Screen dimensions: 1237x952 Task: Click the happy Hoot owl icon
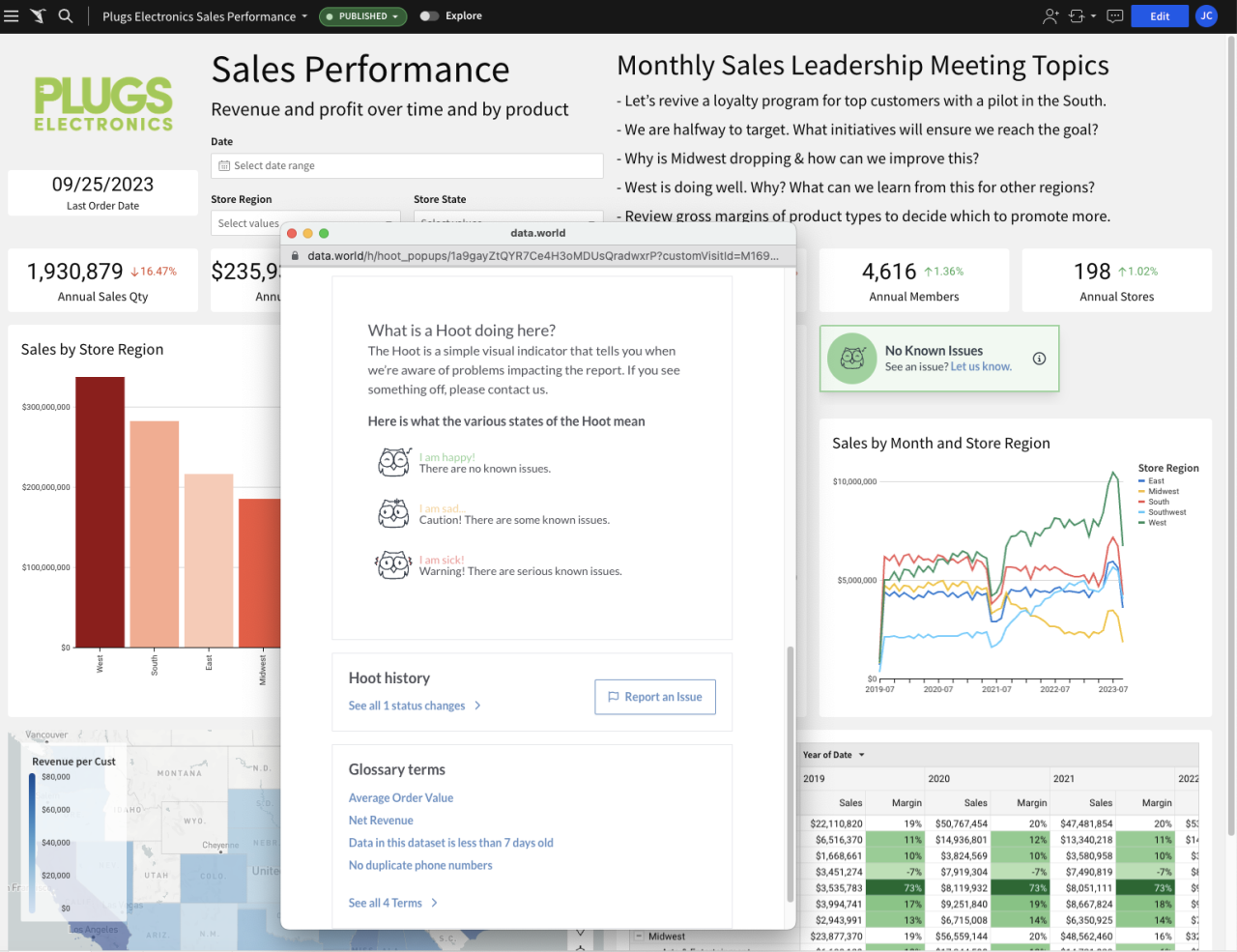(x=394, y=462)
